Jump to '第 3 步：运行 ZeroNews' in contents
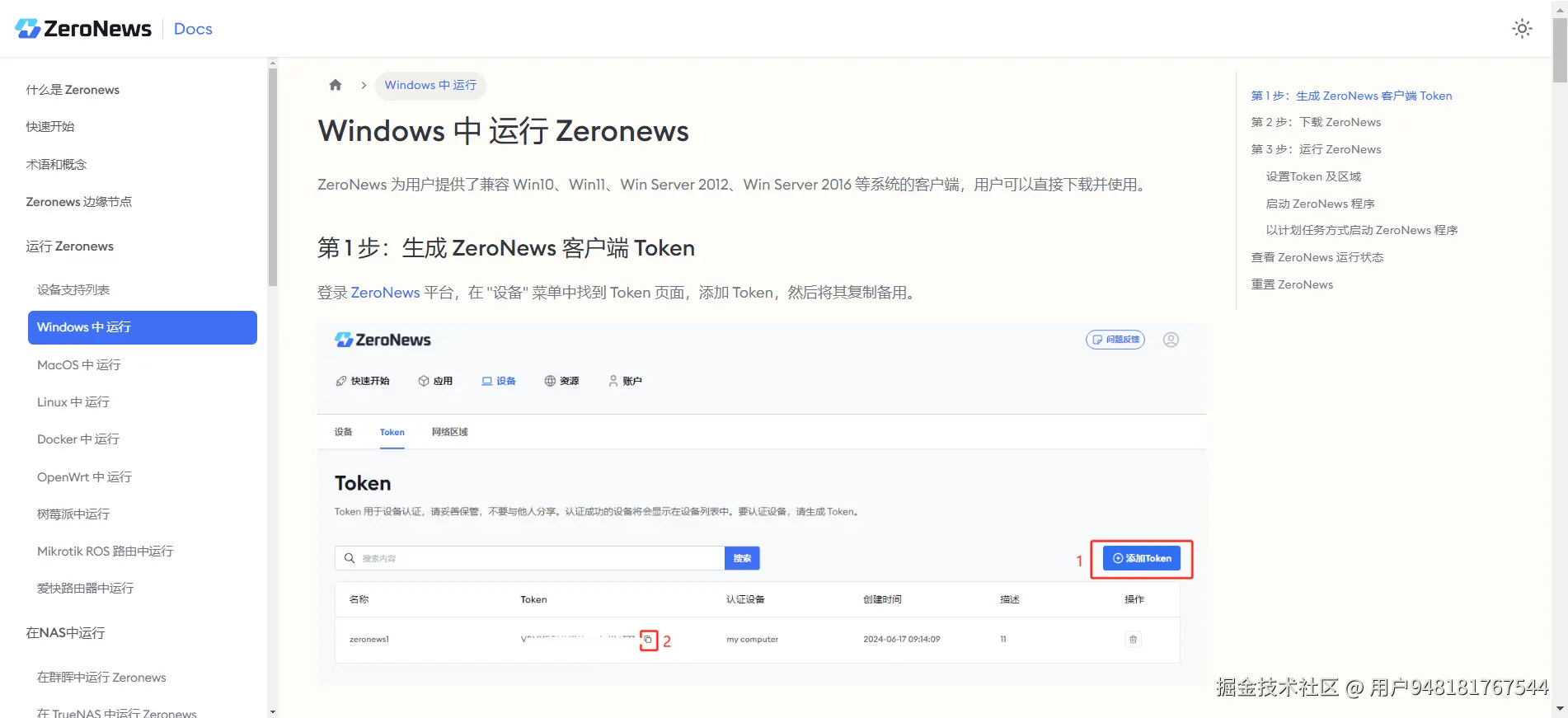 (1316, 149)
